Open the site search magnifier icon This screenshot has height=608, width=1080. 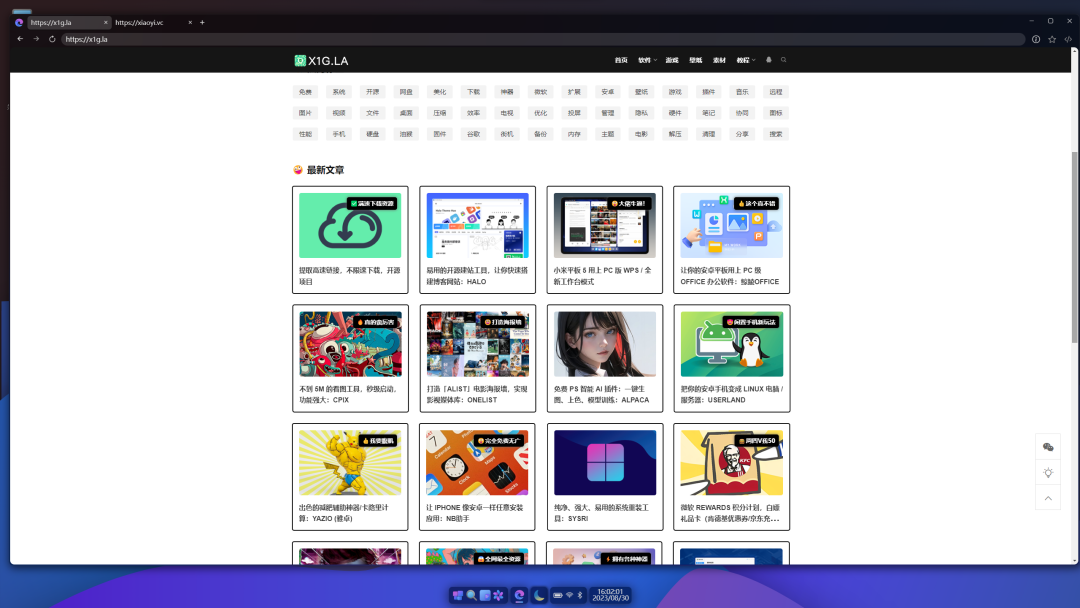point(783,60)
